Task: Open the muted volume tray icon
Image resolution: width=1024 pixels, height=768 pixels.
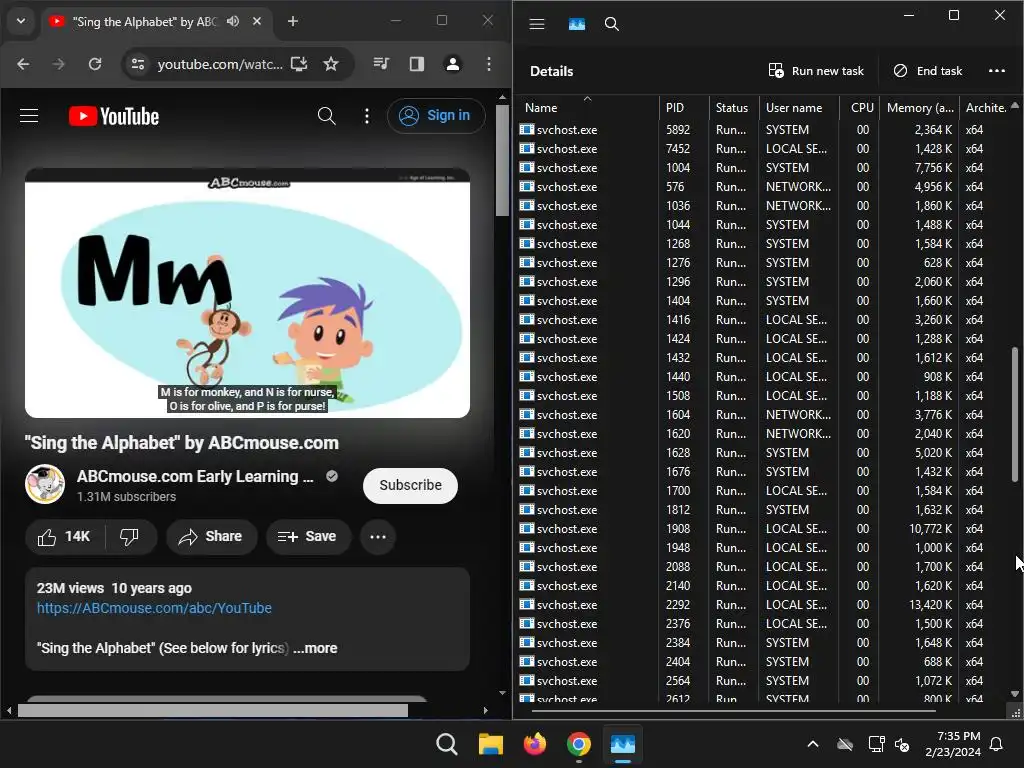Action: 902,744
